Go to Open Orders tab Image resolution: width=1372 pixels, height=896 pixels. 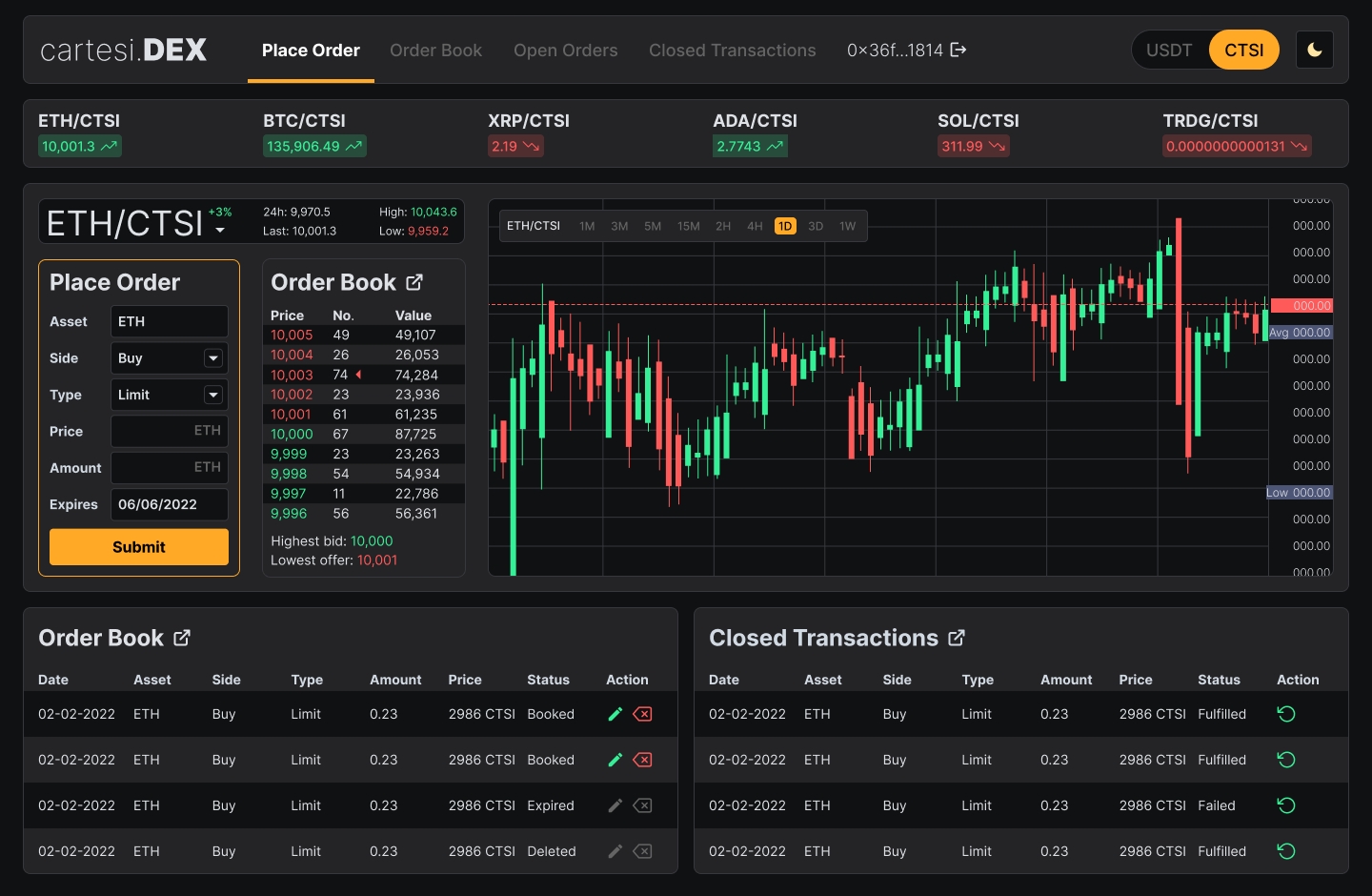(x=565, y=50)
